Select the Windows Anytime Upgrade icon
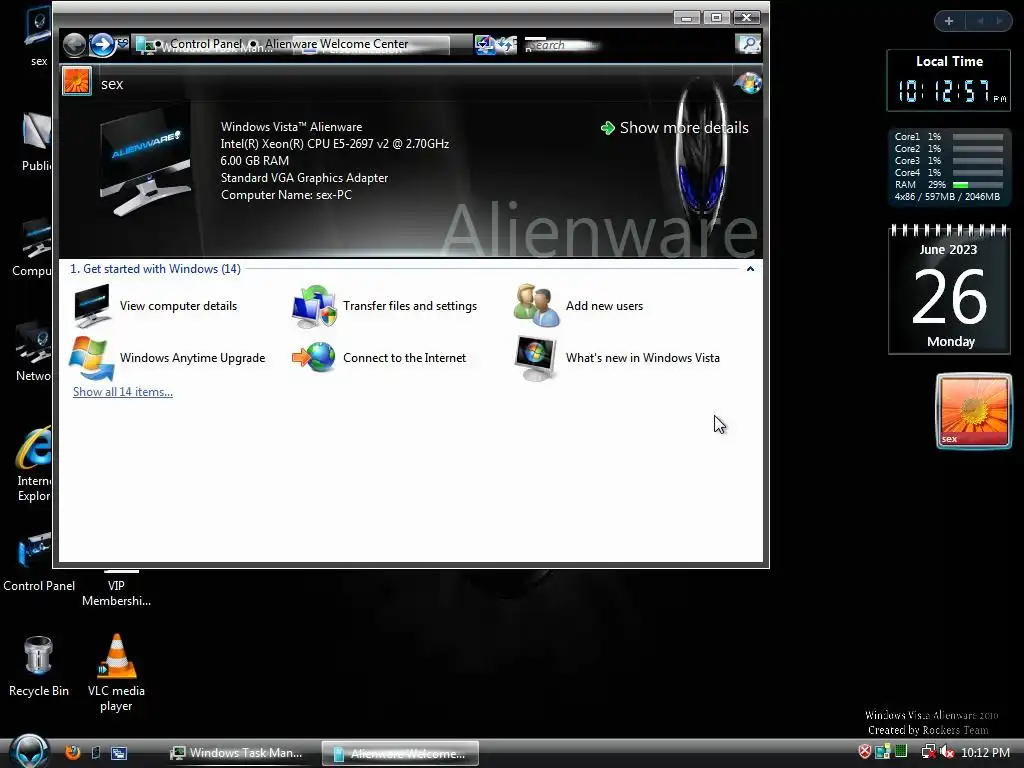 pos(92,358)
